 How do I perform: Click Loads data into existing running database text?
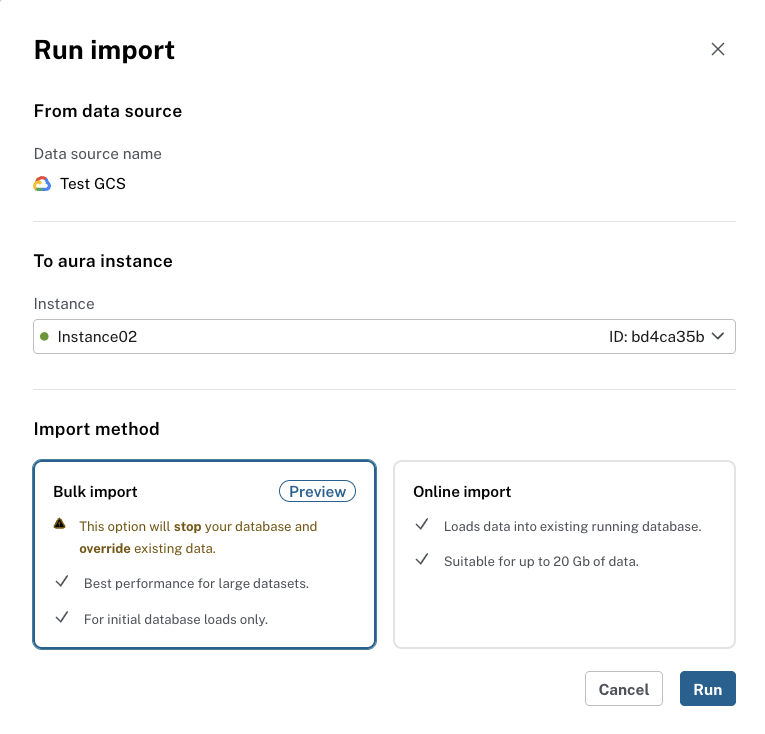(x=573, y=527)
